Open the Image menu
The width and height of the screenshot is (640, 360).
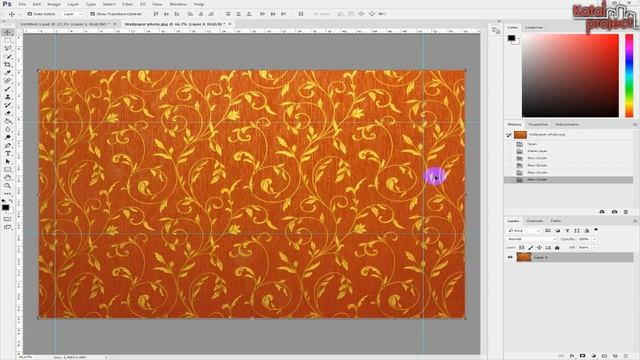[54, 4]
